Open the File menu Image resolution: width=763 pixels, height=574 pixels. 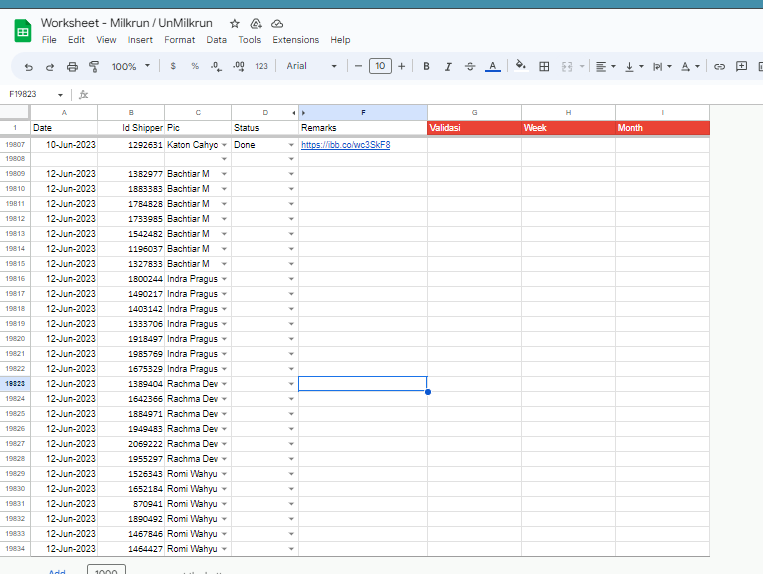[49, 40]
